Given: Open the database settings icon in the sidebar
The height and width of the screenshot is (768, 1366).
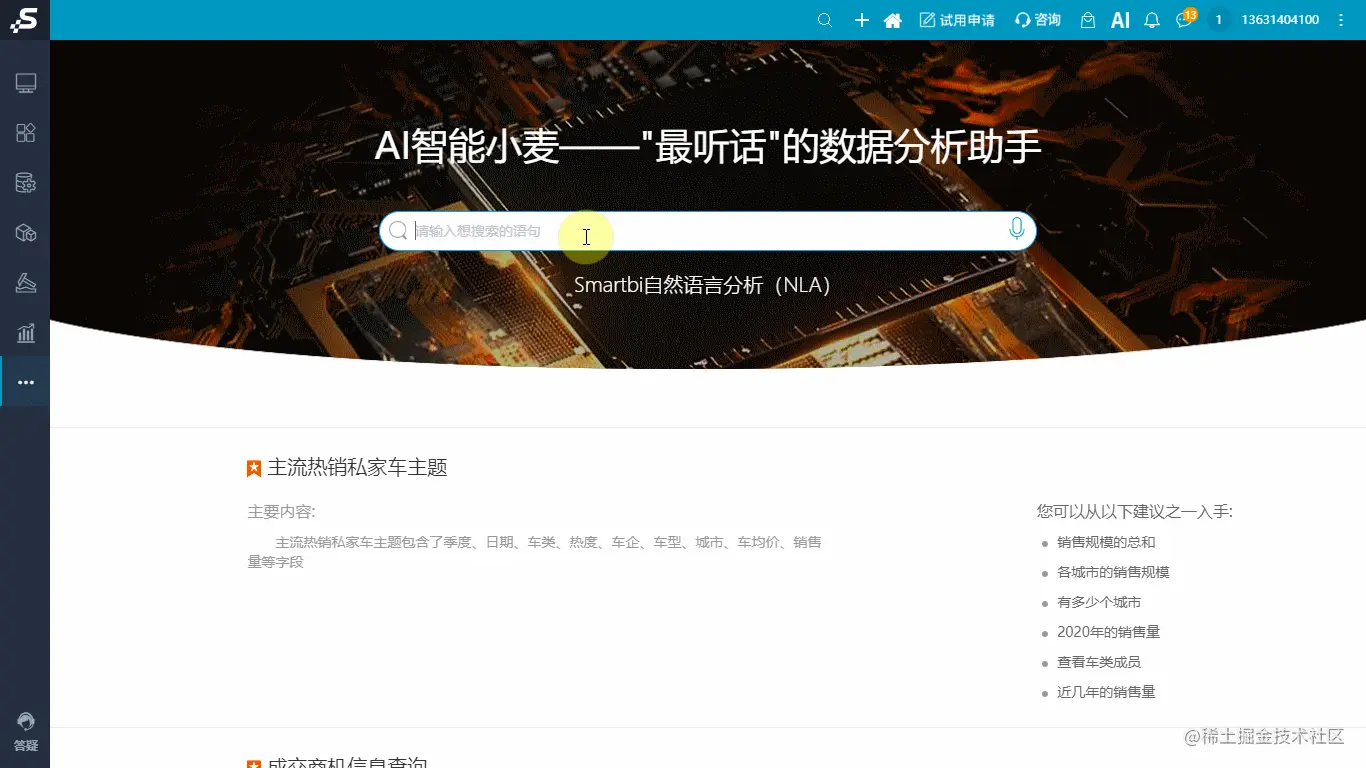Looking at the screenshot, I should pos(25,182).
